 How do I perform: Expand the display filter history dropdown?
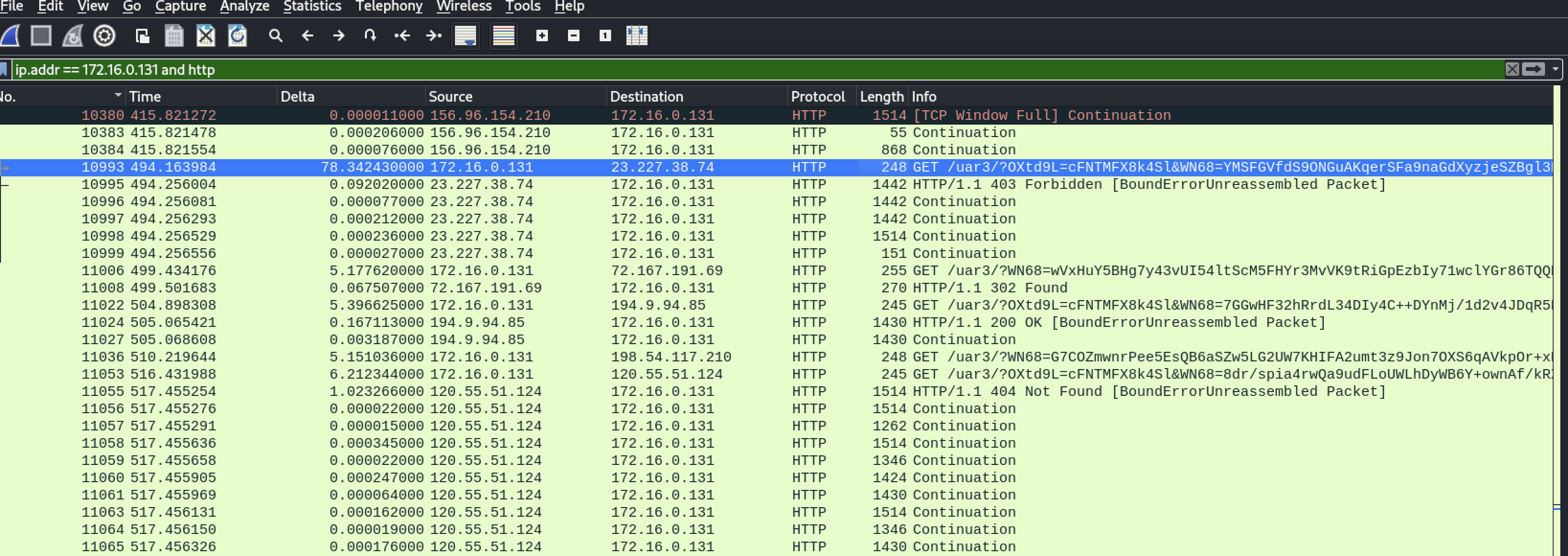click(x=1555, y=69)
